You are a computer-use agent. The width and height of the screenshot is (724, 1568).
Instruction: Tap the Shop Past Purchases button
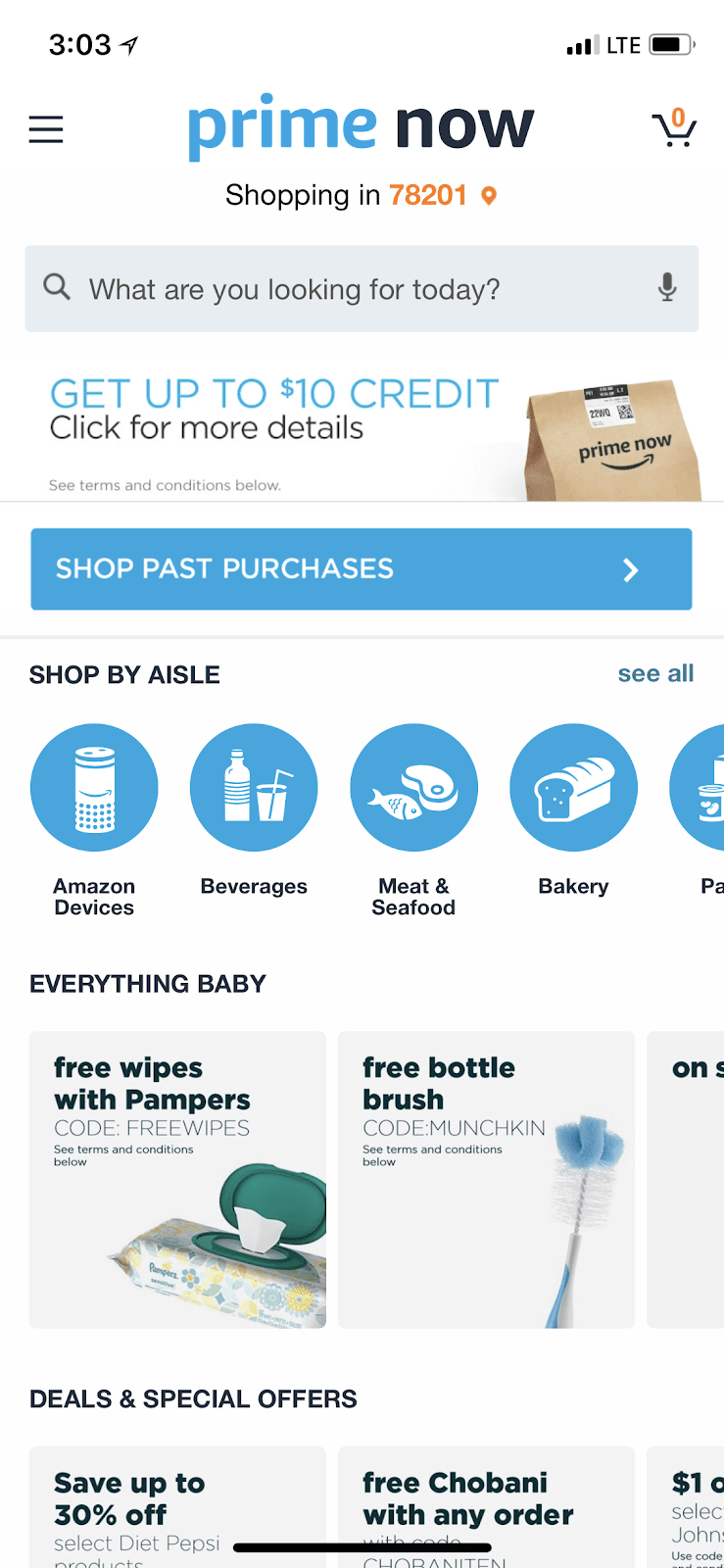point(362,569)
